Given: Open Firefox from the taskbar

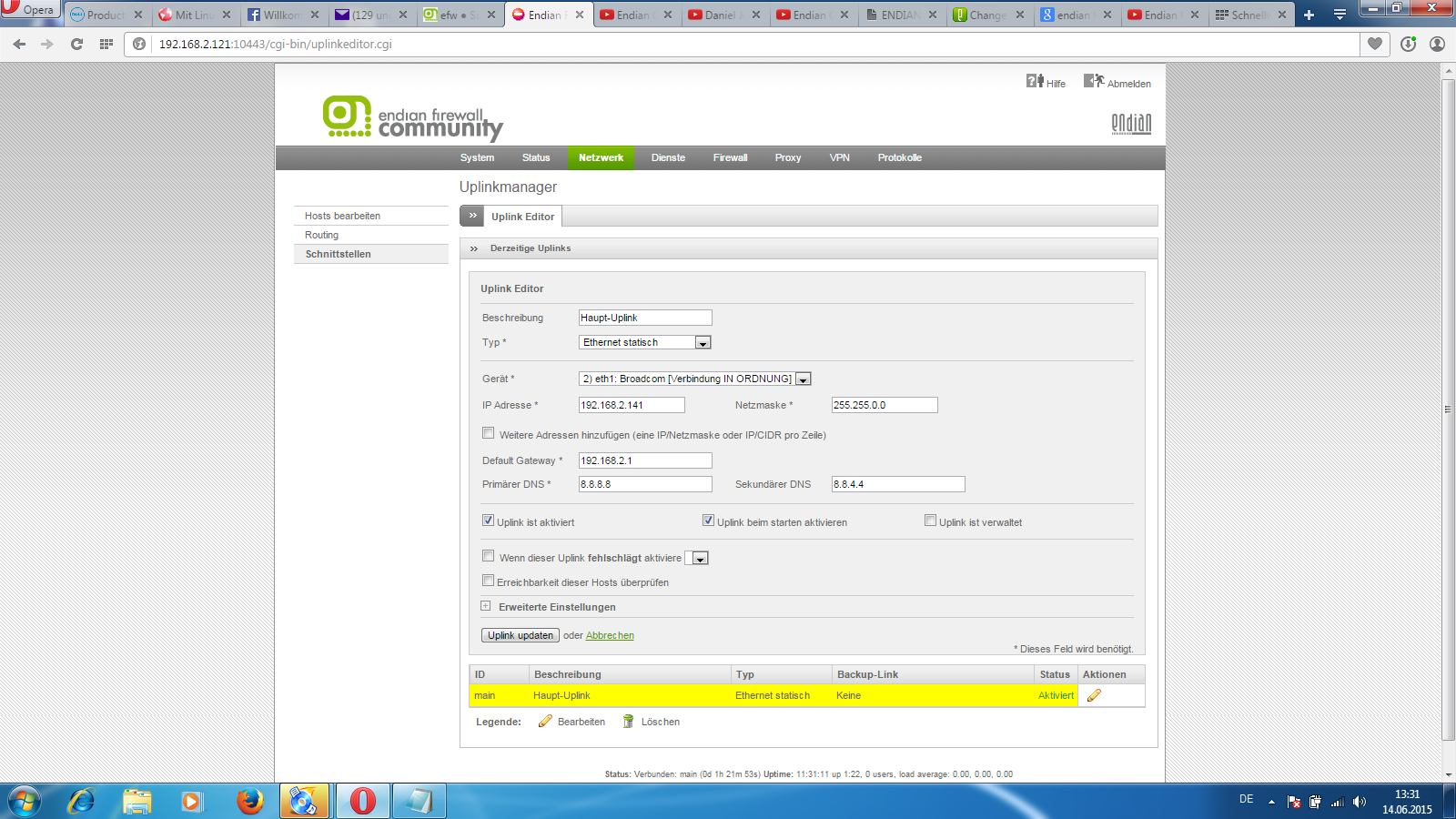Looking at the screenshot, I should pyautogui.click(x=249, y=801).
